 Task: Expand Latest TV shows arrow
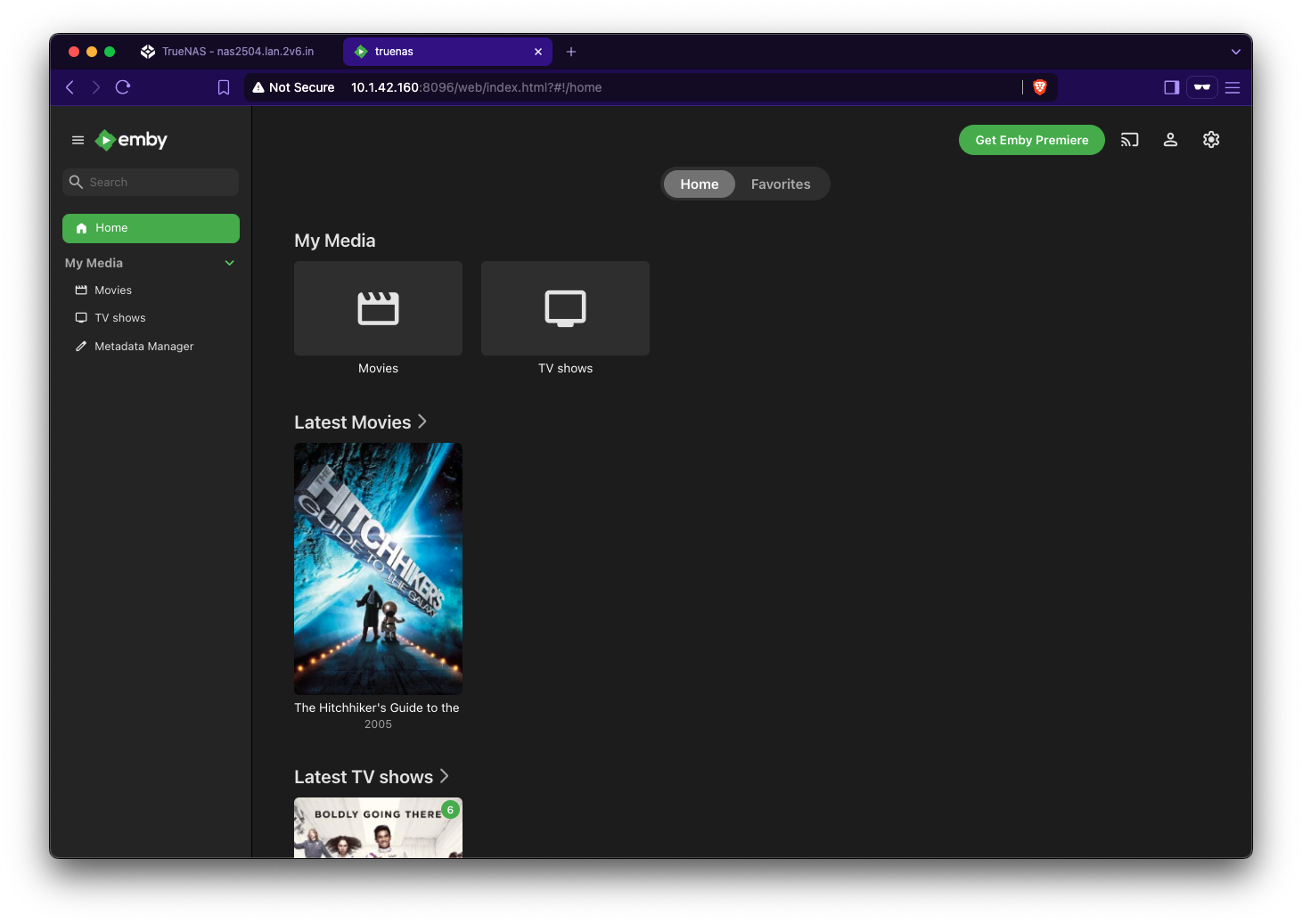click(x=444, y=776)
